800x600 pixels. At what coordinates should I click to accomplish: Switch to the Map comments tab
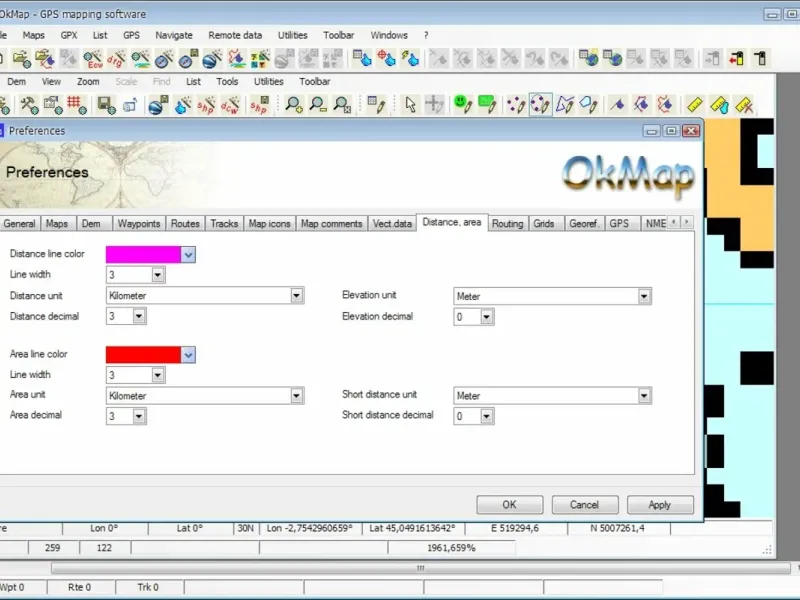coord(332,224)
